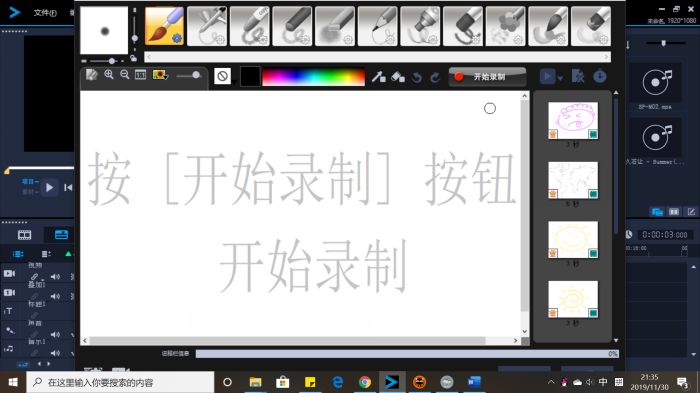Toggle the texture option no-symbol box

222,76
